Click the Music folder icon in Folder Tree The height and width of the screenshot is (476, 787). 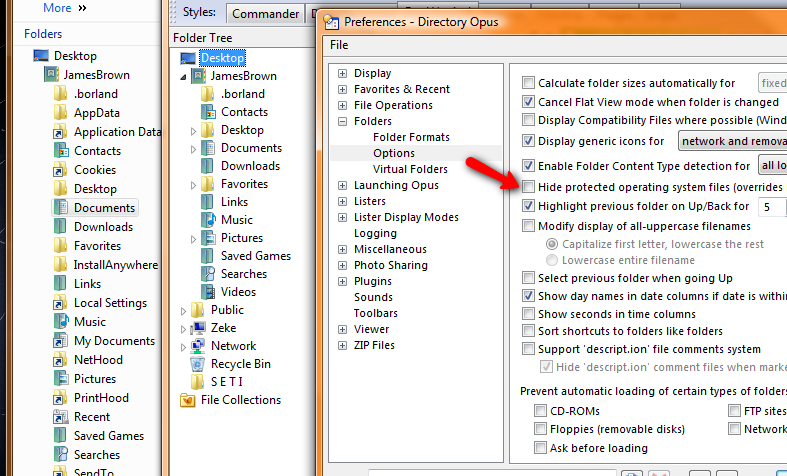207,220
